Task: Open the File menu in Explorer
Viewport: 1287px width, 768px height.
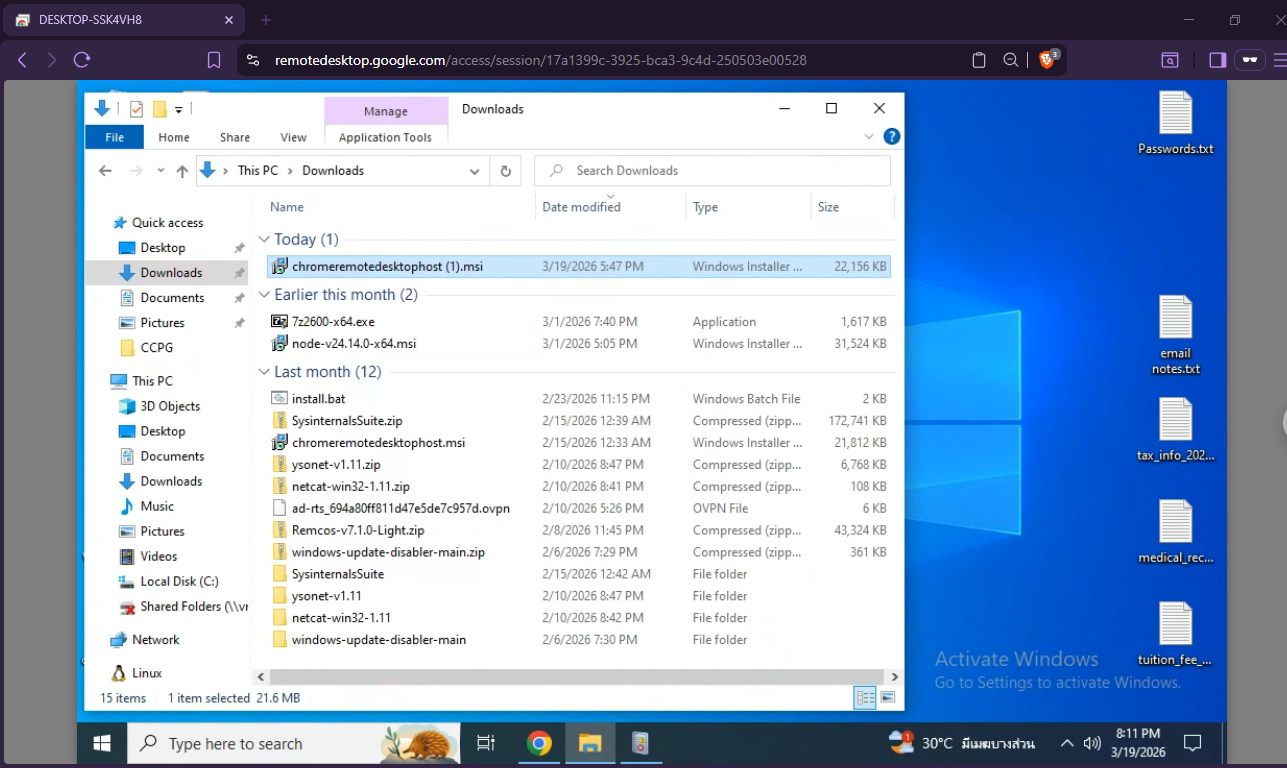Action: (x=114, y=137)
